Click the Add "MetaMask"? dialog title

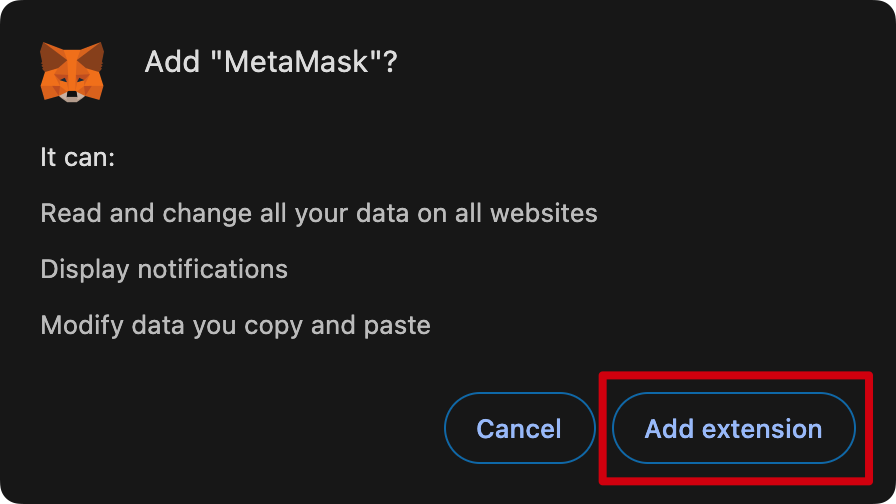[271, 62]
